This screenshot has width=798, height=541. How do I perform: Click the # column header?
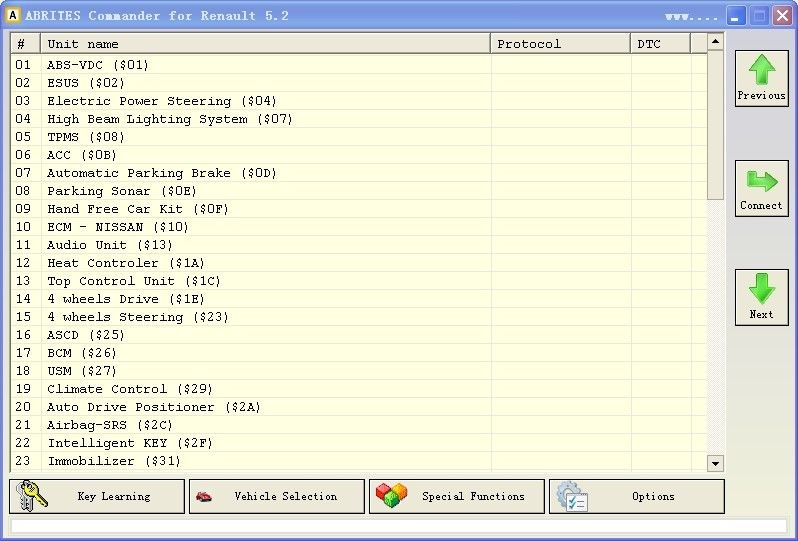pos(25,44)
